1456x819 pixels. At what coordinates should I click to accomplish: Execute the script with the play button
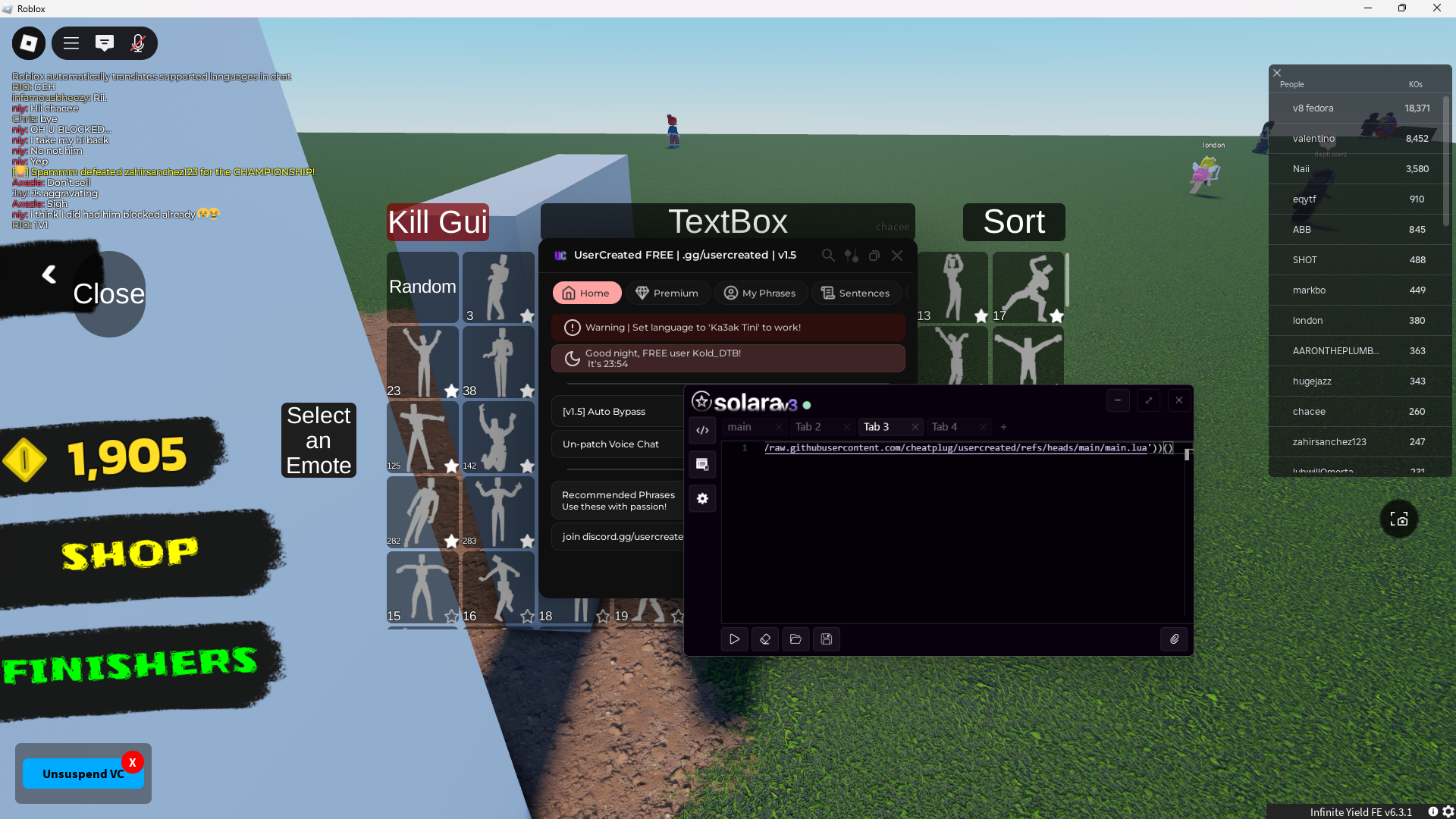(x=734, y=639)
